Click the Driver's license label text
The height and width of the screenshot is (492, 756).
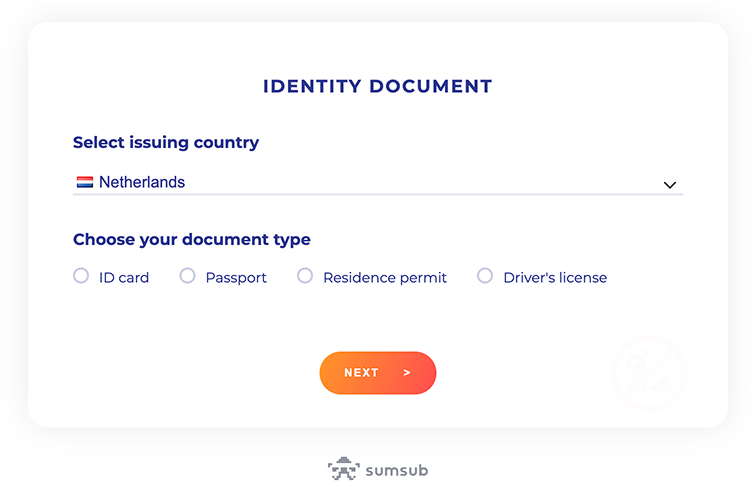(555, 278)
